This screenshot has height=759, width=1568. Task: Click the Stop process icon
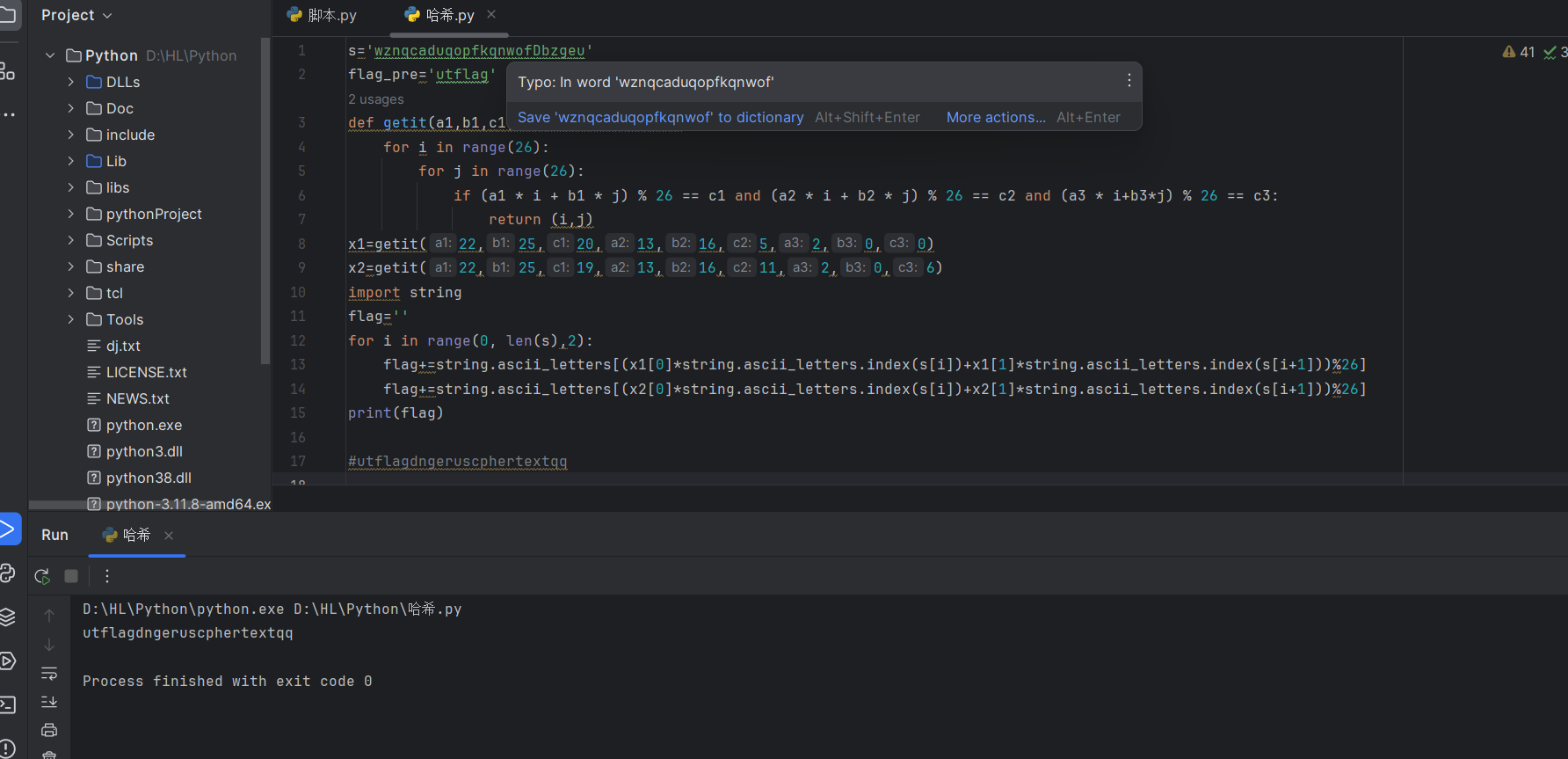tap(71, 576)
